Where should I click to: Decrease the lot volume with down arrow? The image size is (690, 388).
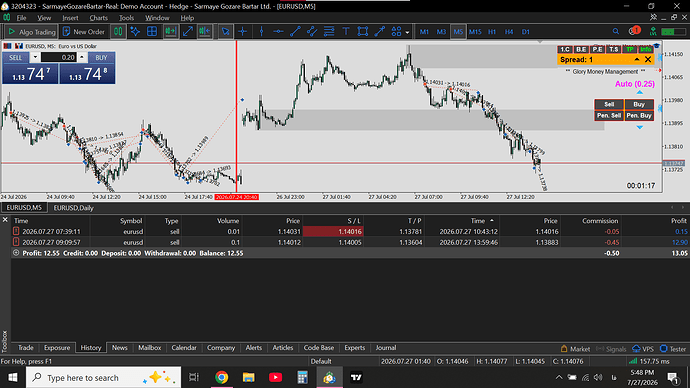[35, 58]
